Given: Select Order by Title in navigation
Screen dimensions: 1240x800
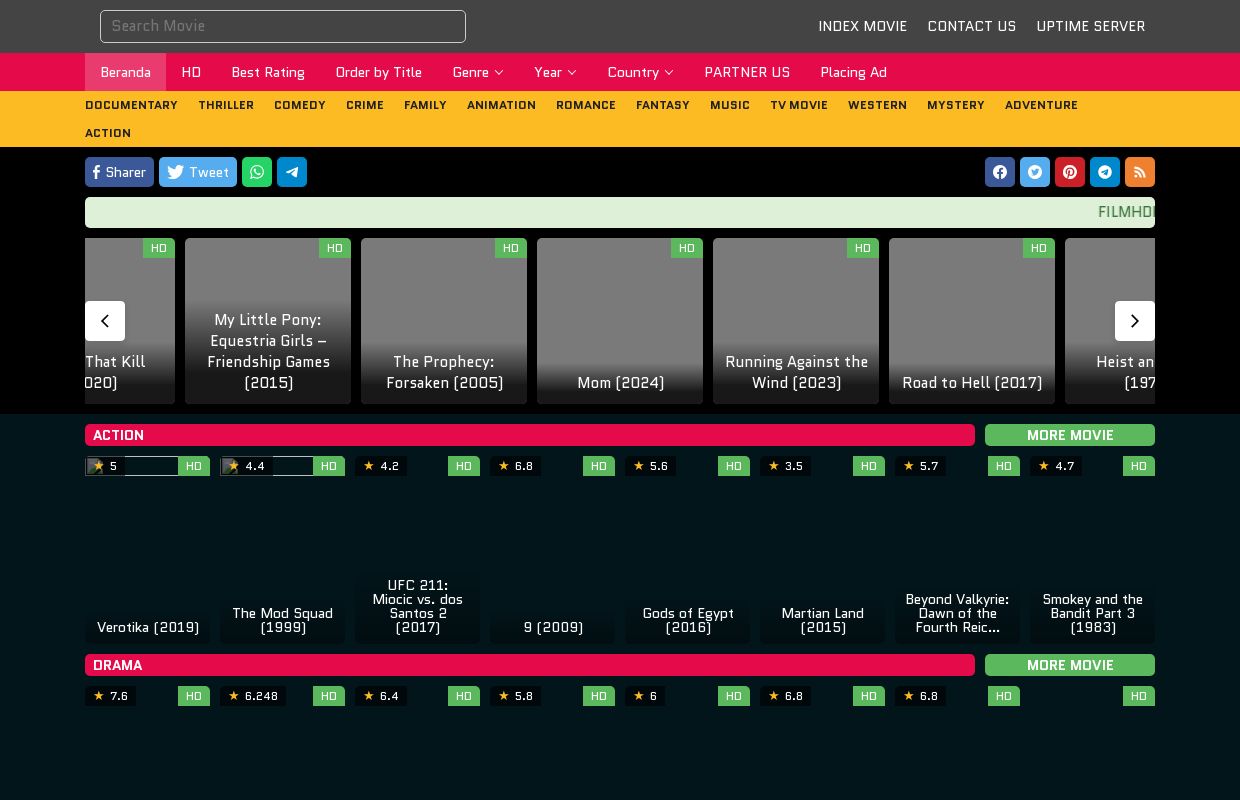Looking at the screenshot, I should (x=378, y=72).
